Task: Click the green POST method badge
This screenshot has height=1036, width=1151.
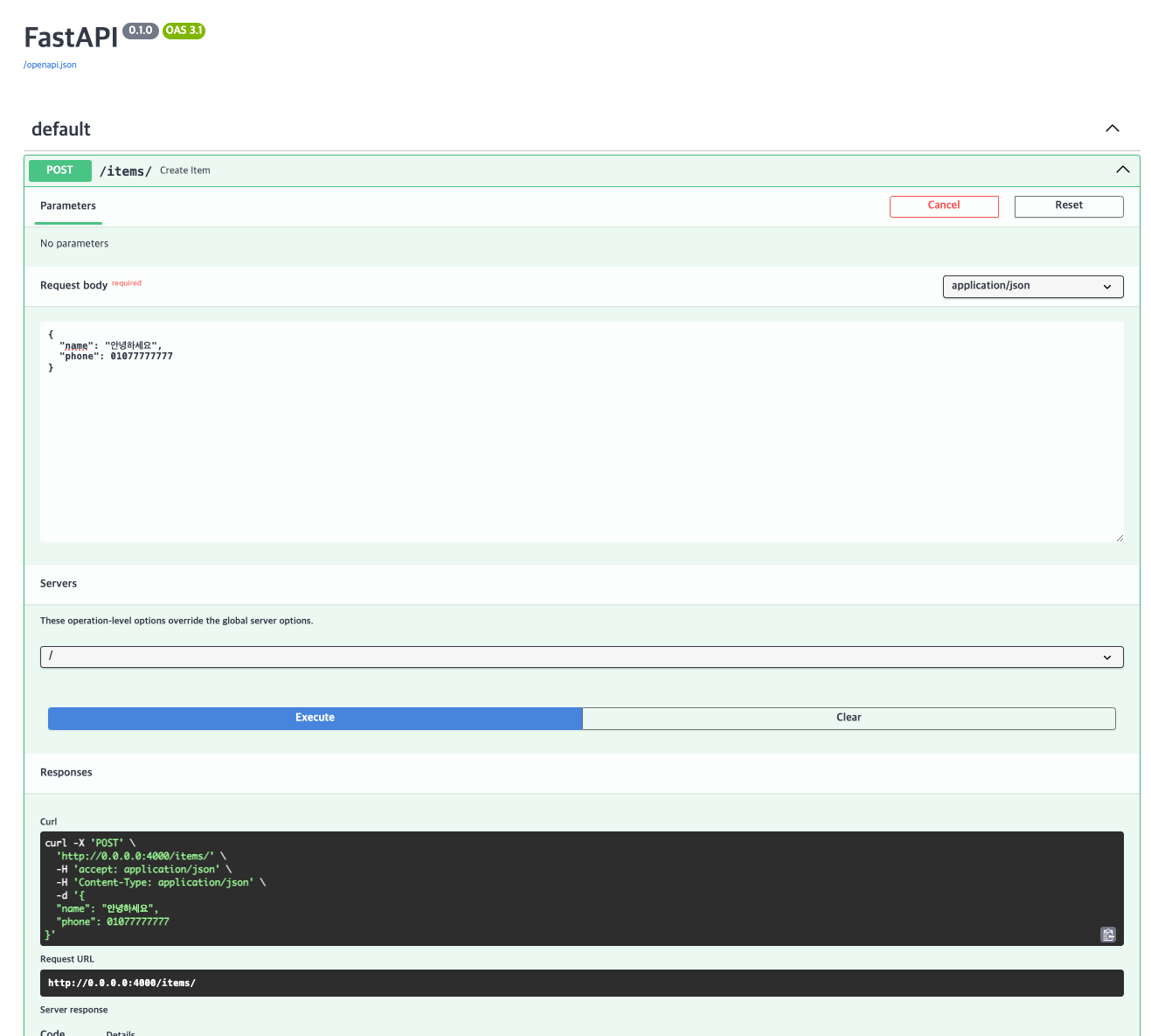Action: [x=60, y=170]
